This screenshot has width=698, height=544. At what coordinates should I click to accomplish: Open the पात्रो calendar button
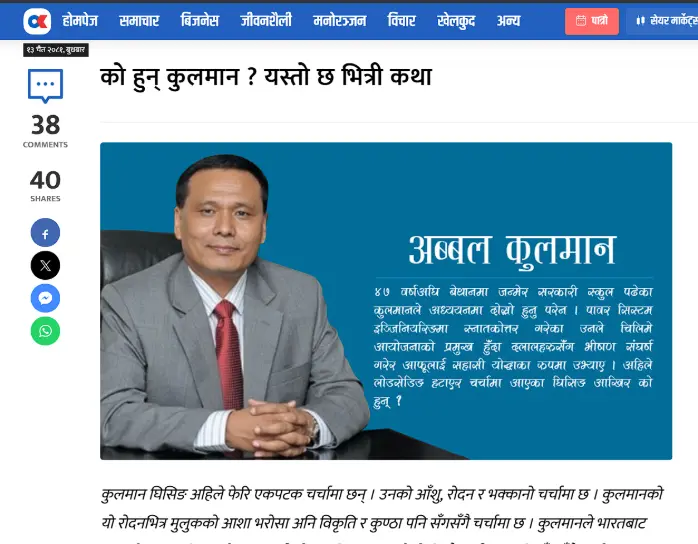pyautogui.click(x=592, y=21)
